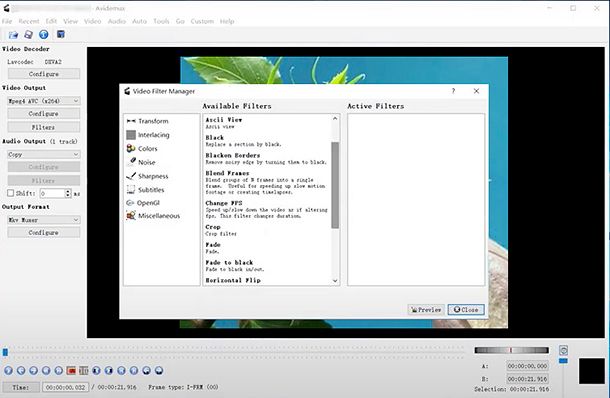Open a video file via toolbar icon
This screenshot has height=398, width=610.
(x=13, y=35)
